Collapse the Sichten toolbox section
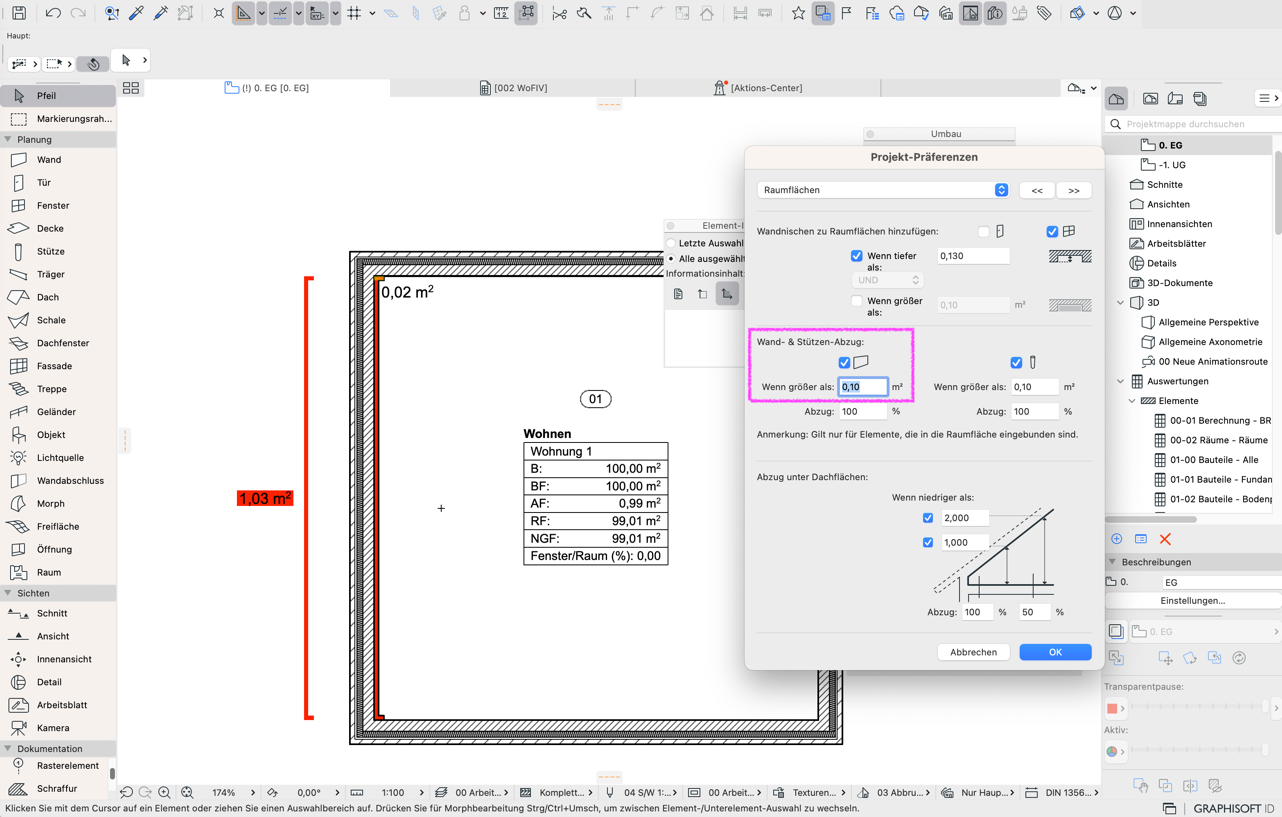The width and height of the screenshot is (1282, 817). tap(8, 593)
